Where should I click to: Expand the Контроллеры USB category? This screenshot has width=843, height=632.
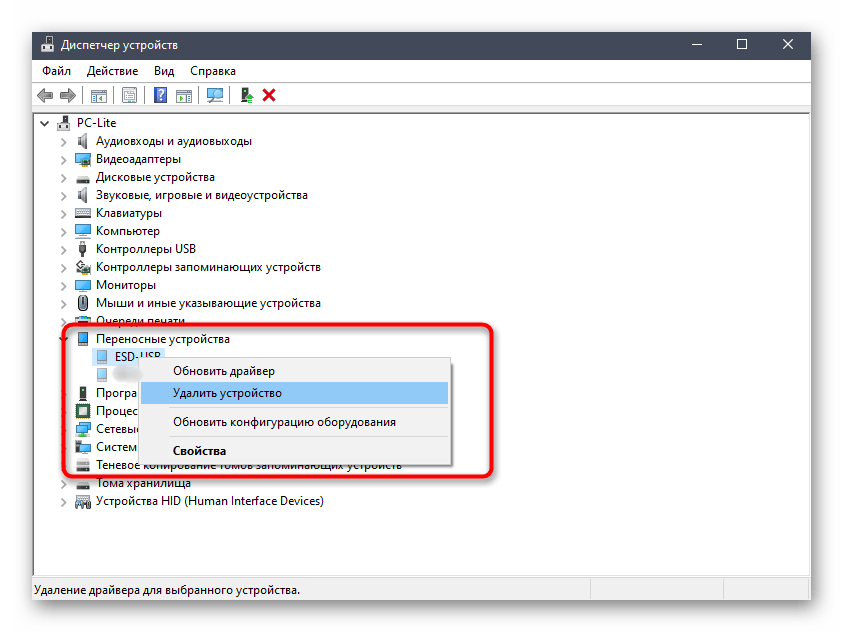point(63,250)
